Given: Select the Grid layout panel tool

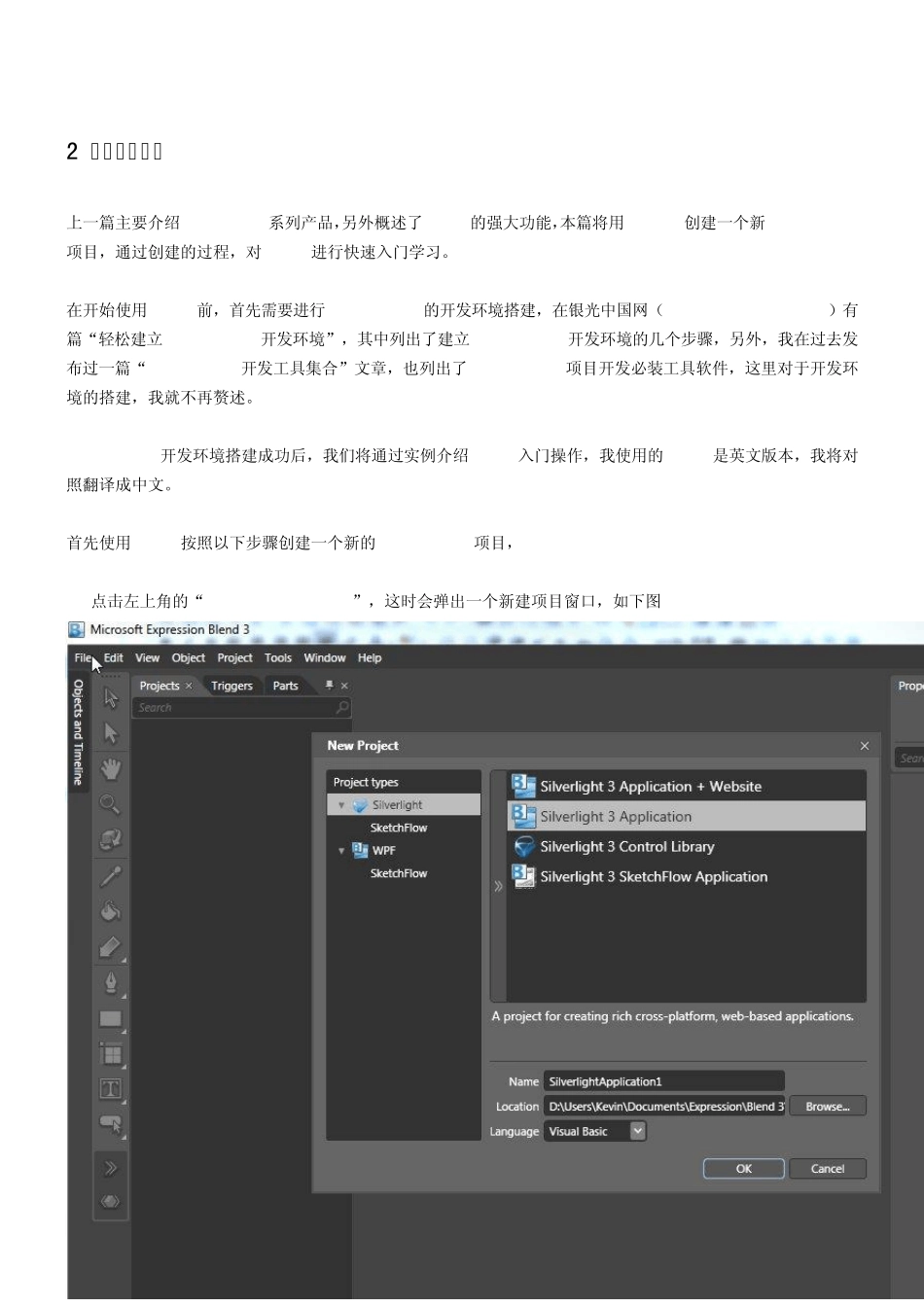Looking at the screenshot, I should (x=111, y=1054).
